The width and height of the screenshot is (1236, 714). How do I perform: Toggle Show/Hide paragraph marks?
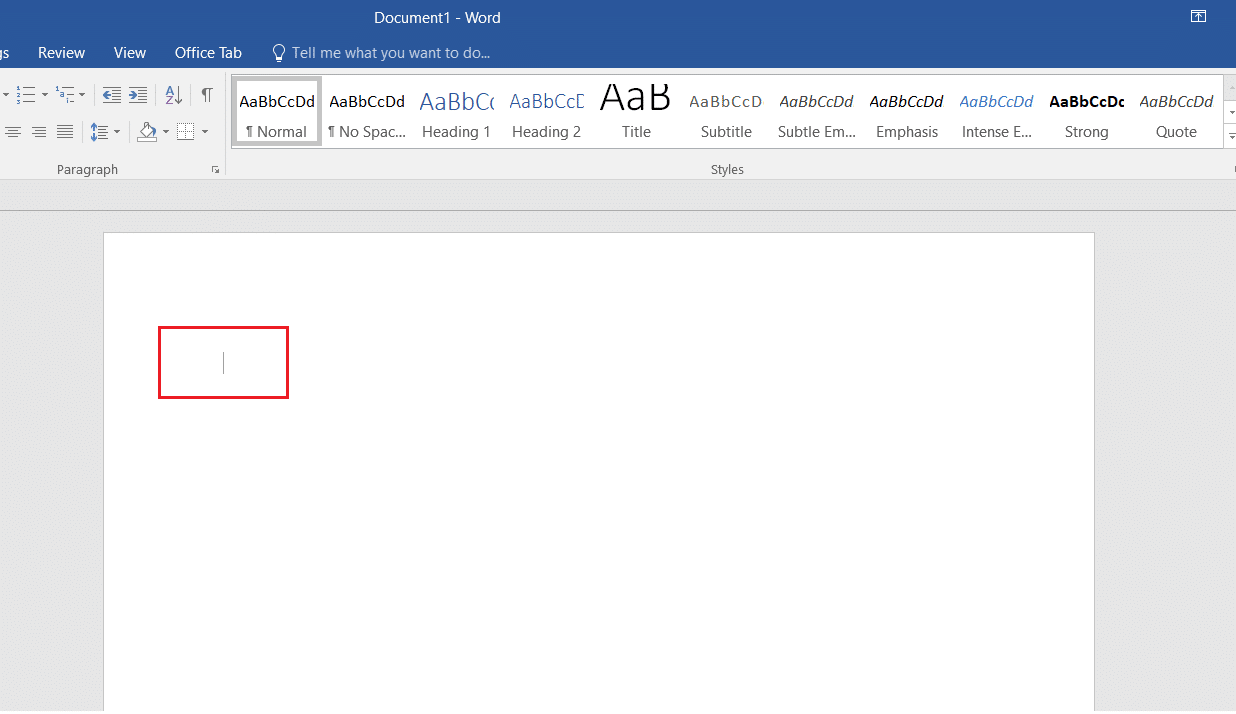(x=206, y=95)
